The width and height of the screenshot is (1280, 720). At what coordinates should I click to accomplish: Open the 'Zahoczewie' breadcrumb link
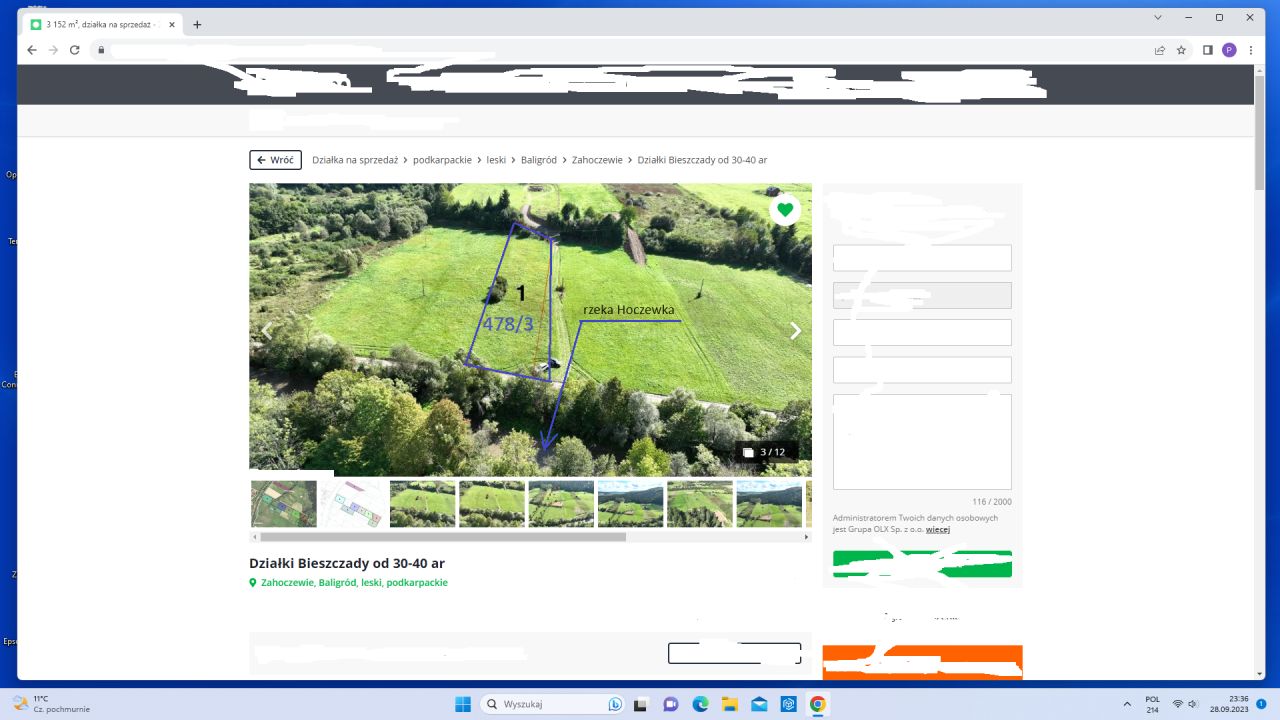coord(597,160)
